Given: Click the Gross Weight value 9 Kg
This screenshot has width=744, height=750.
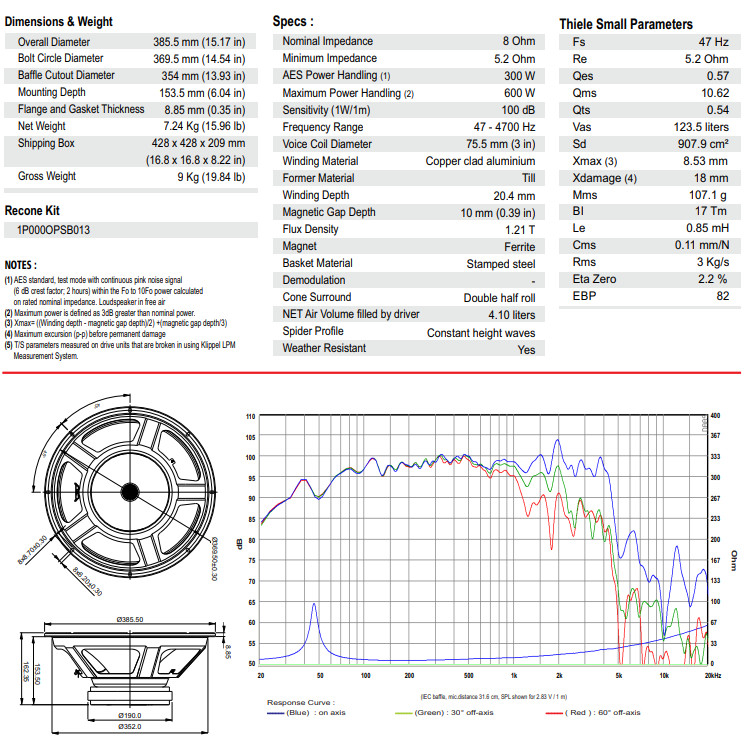Looking at the screenshot, I should (x=211, y=177).
